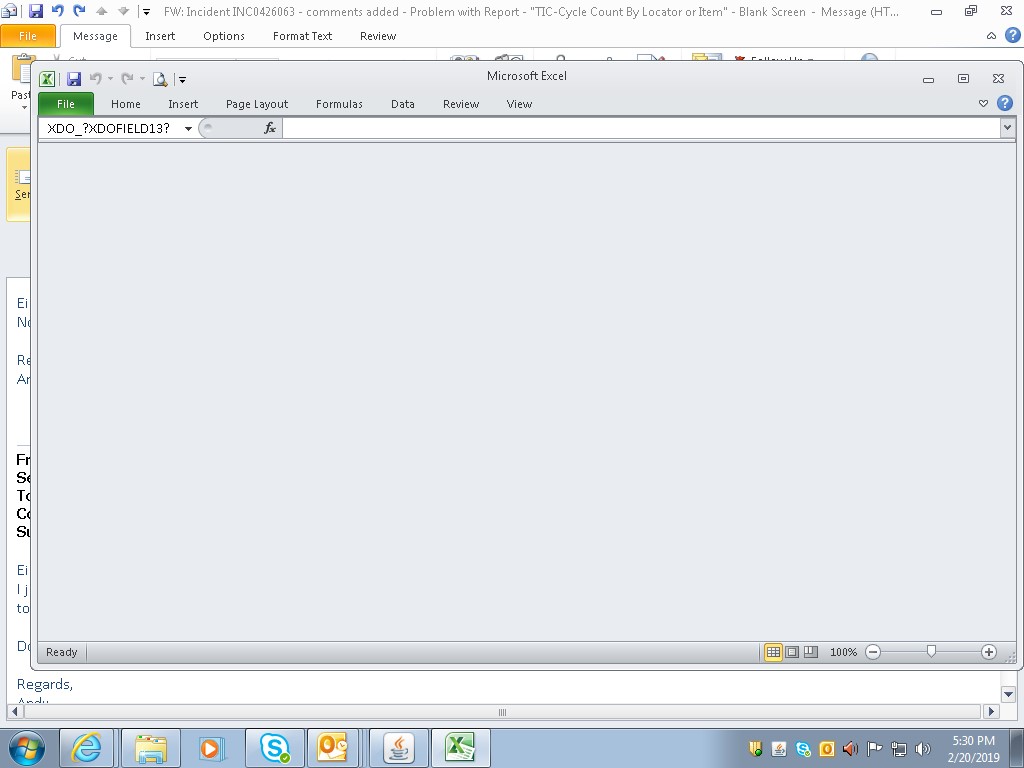Collapse the Excel ribbon with the chevron
The image size is (1024, 768).
tap(983, 103)
